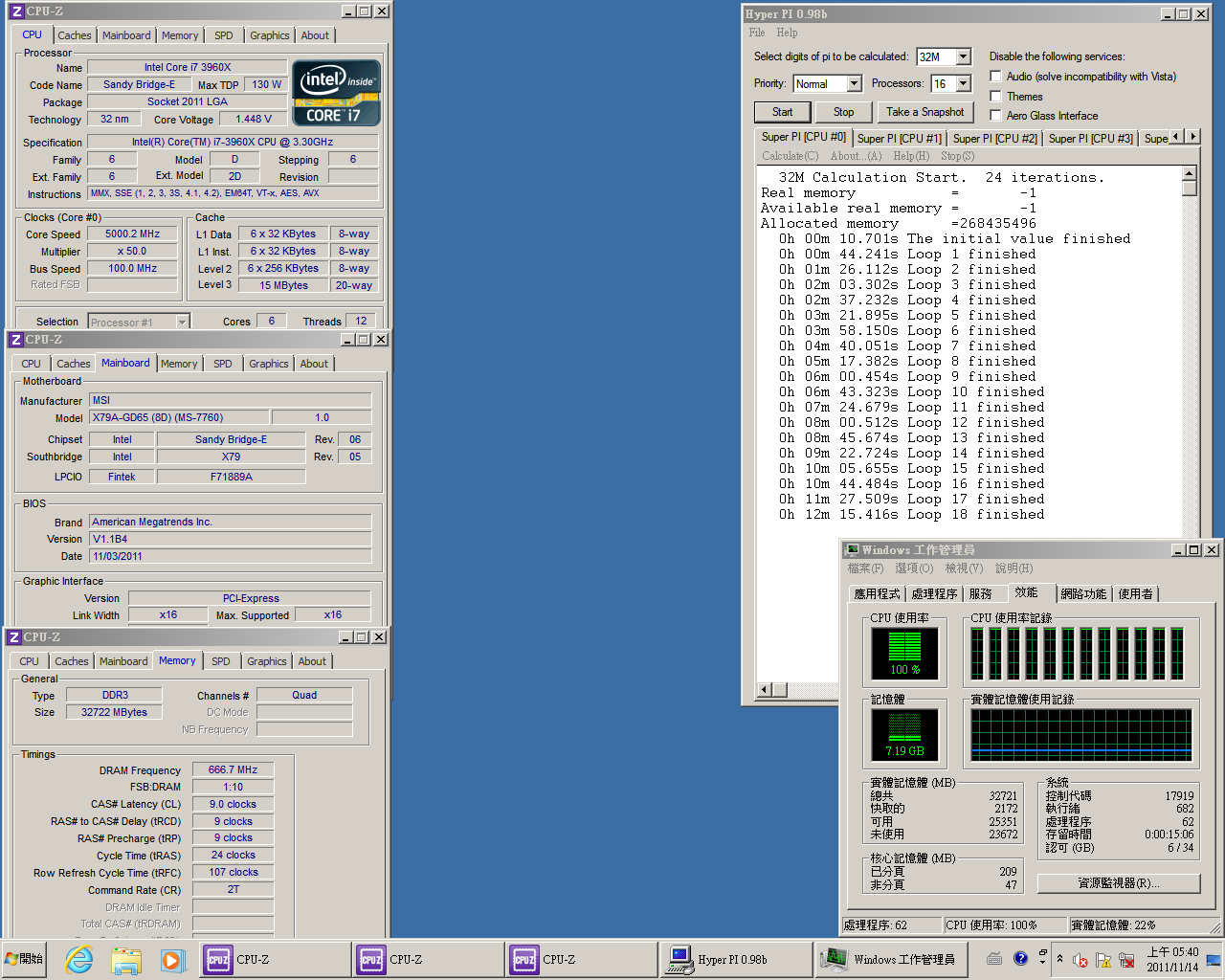Viewport: 1225px width, 980px height.
Task: Open Help menu in Hyper PI
Action: (x=787, y=33)
